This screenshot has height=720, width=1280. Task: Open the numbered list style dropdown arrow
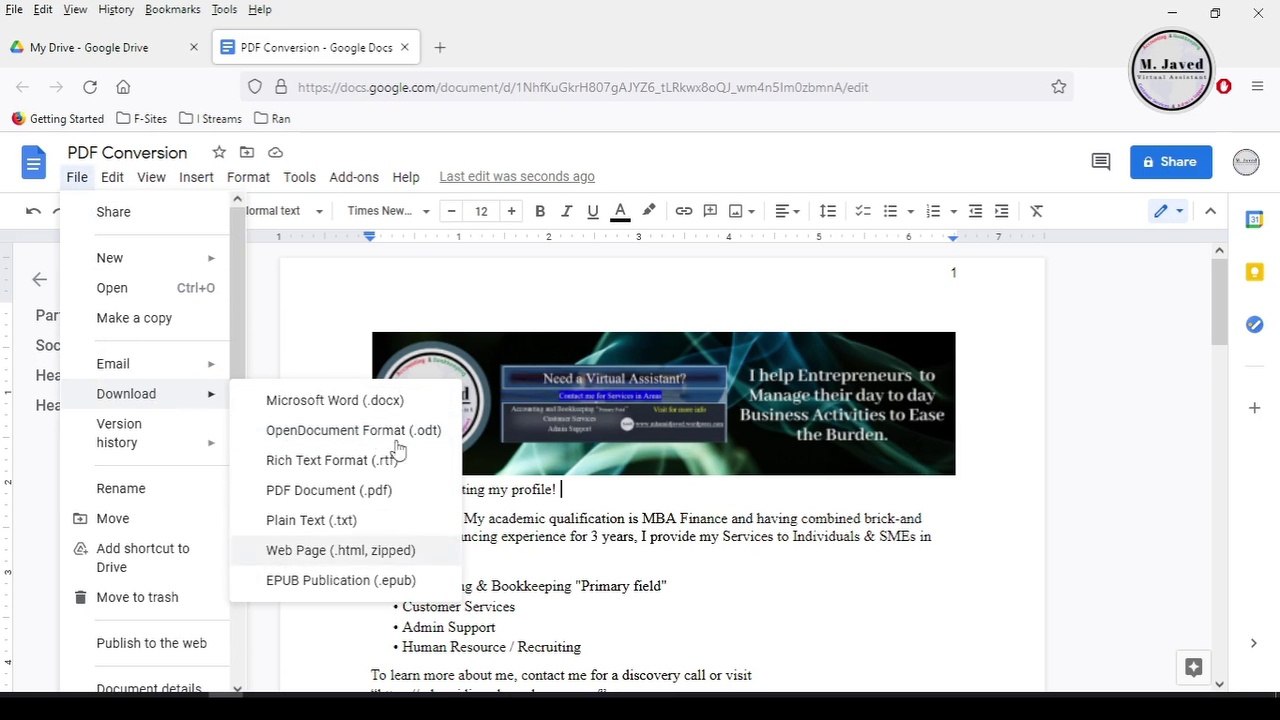click(953, 212)
